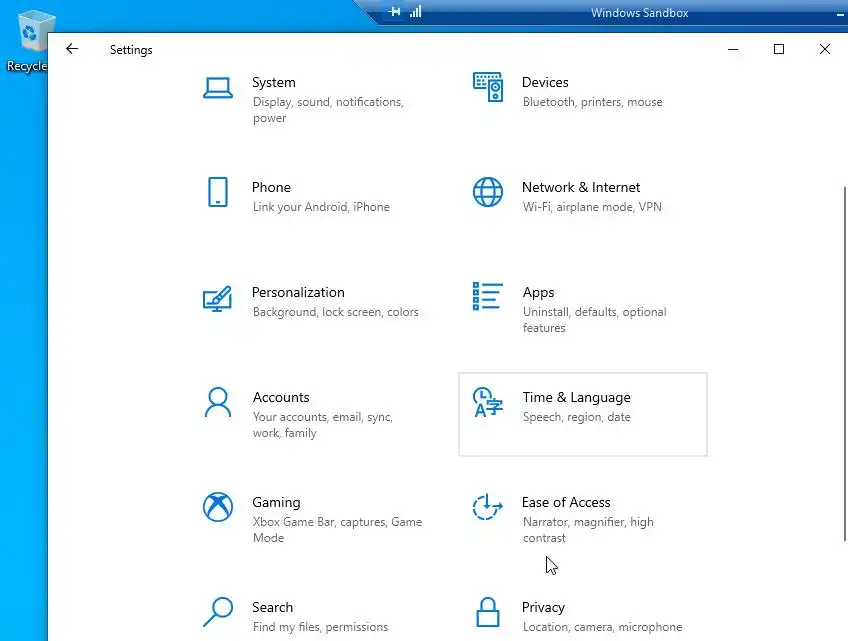The height and width of the screenshot is (641, 848).
Task: Open the Devices category heading
Action: pos(545,82)
